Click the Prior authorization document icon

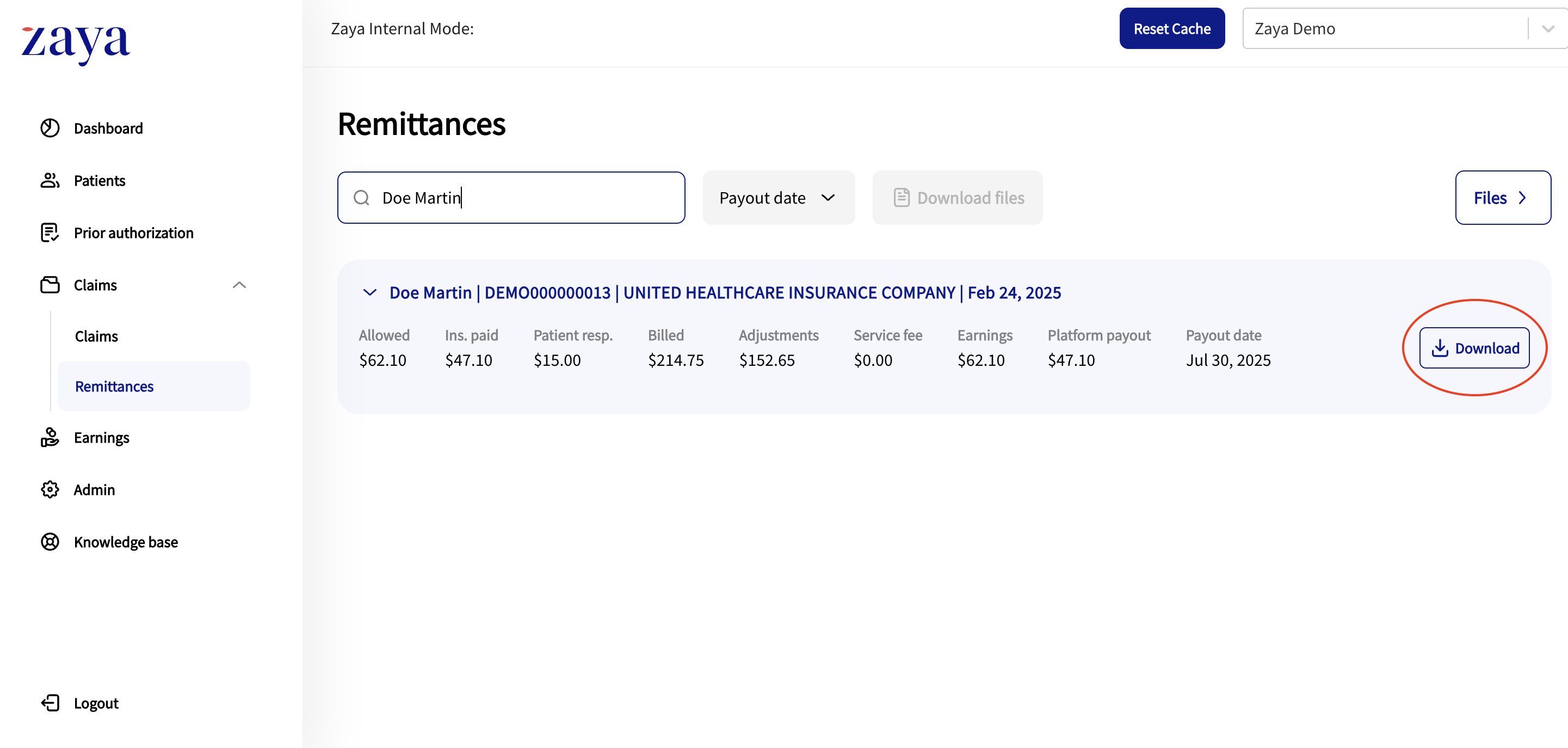(x=50, y=232)
